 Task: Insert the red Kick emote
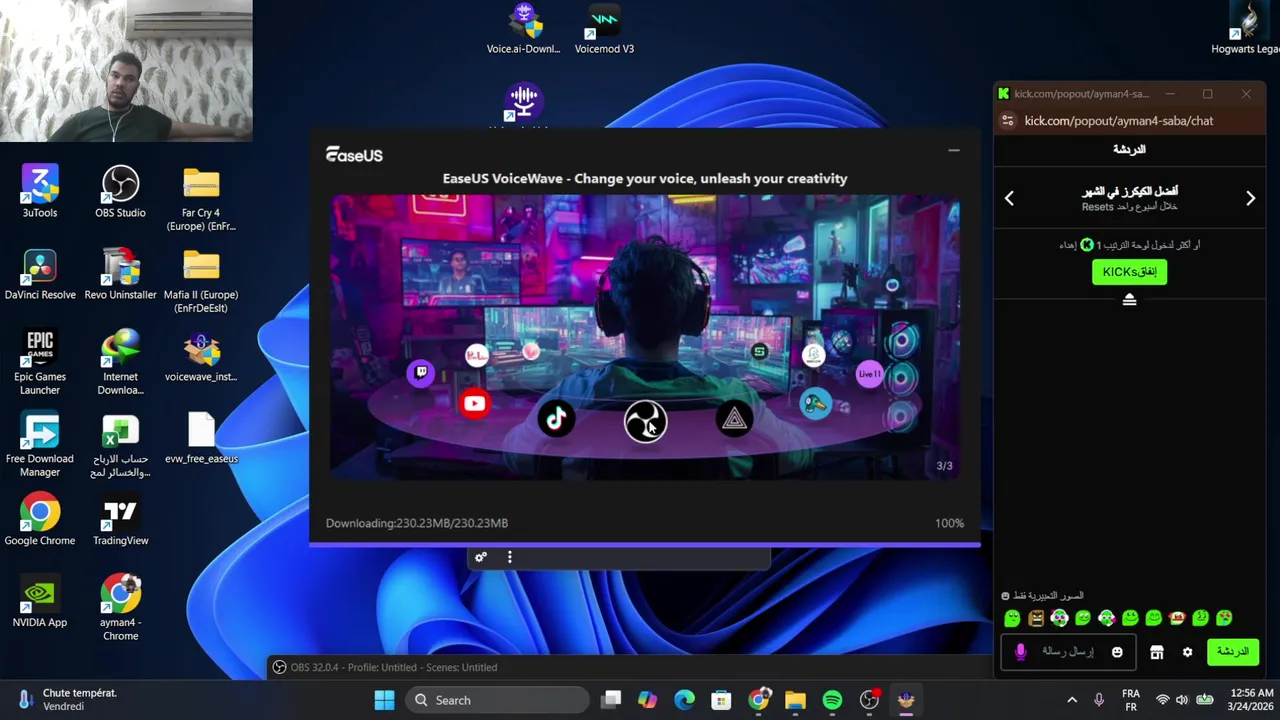tap(1177, 618)
